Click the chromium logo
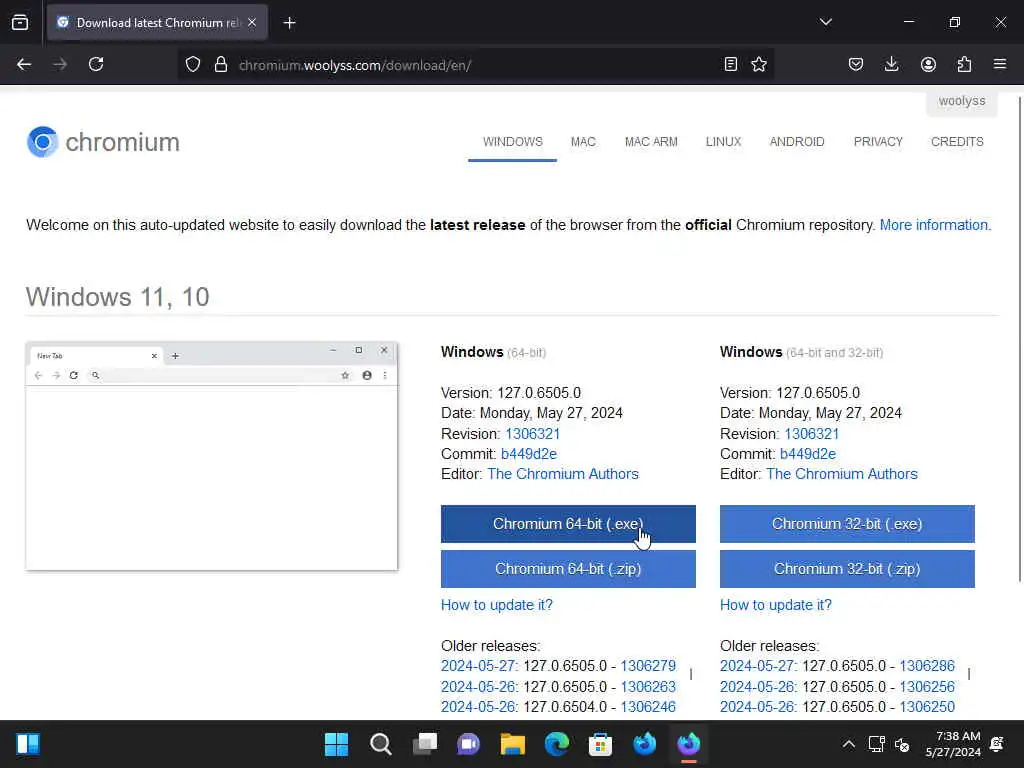 pyautogui.click(x=103, y=142)
